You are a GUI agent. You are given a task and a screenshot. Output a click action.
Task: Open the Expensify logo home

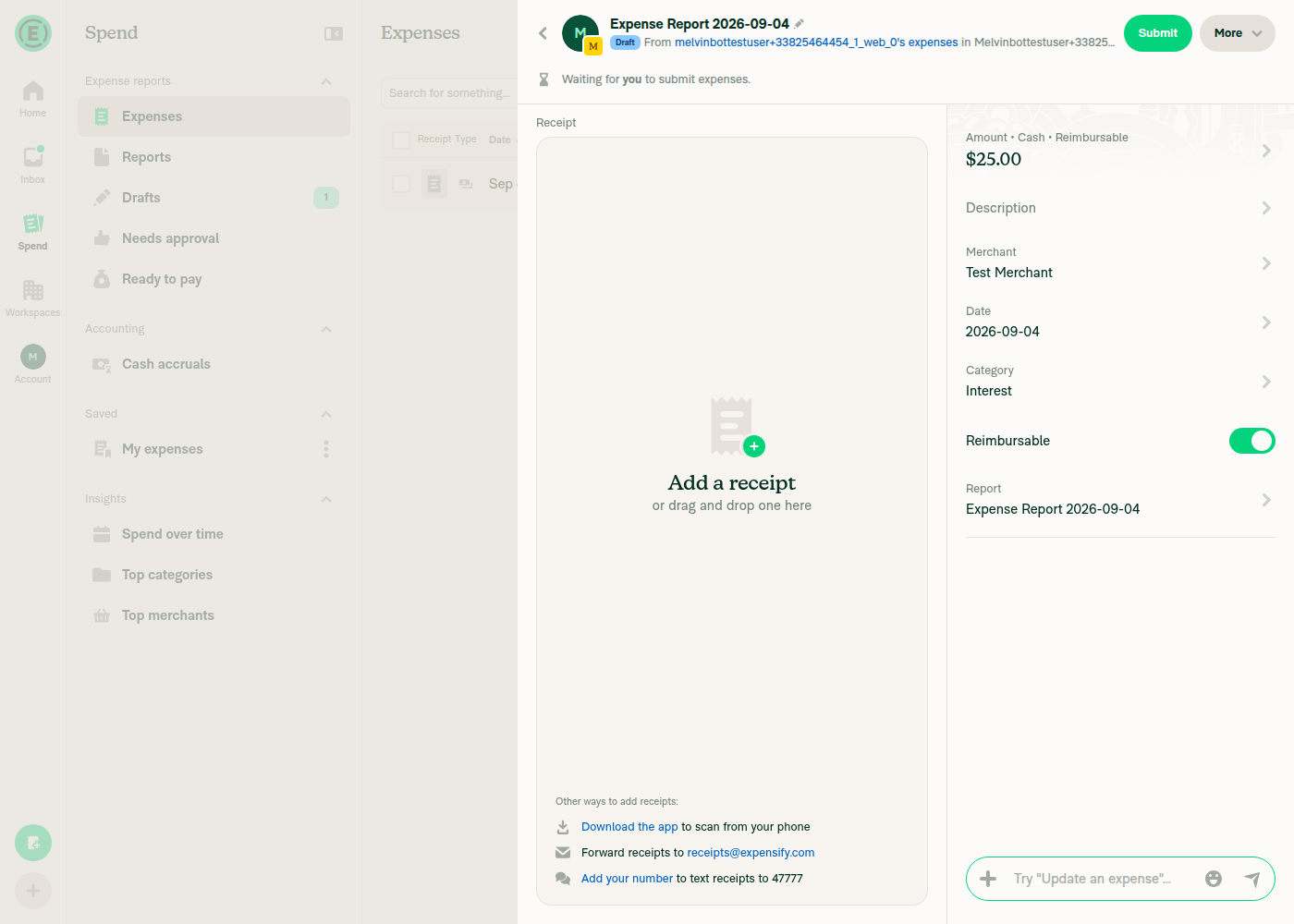pos(33,33)
